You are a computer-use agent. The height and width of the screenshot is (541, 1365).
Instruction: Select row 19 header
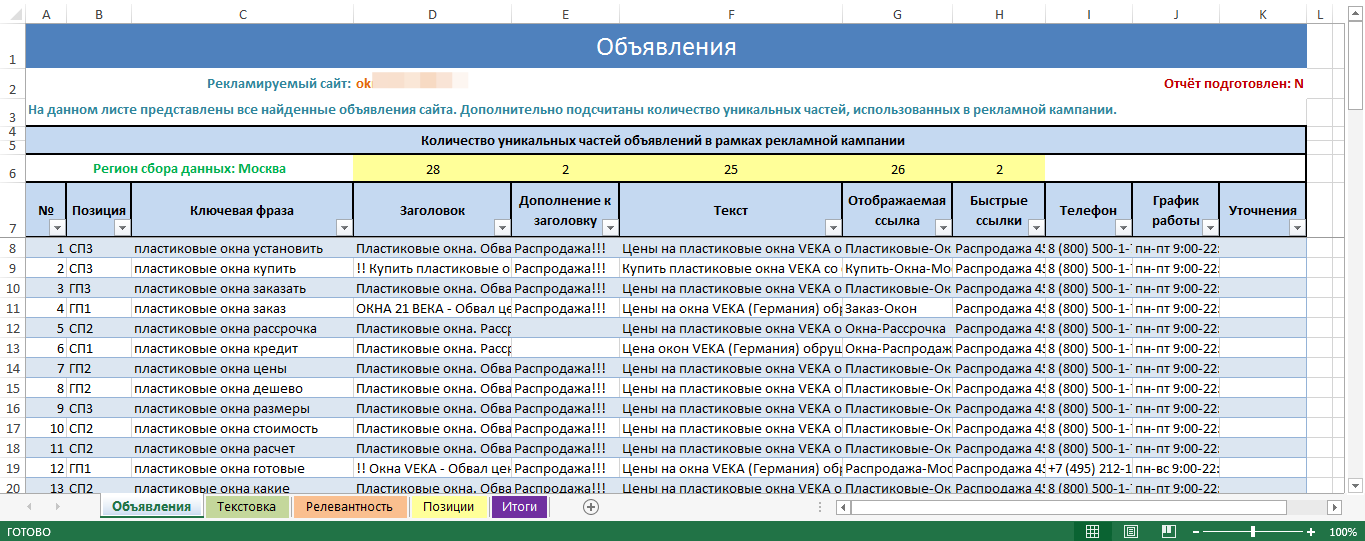(x=12, y=468)
